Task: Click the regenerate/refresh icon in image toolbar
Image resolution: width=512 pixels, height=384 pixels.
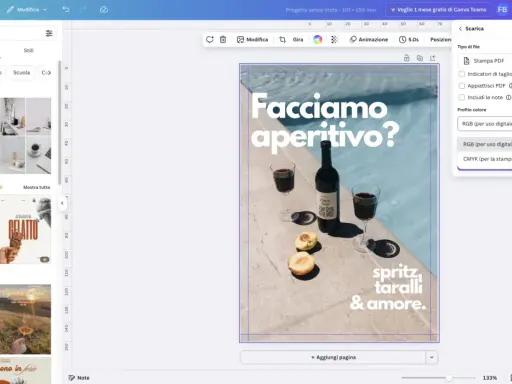Action: [x=210, y=39]
